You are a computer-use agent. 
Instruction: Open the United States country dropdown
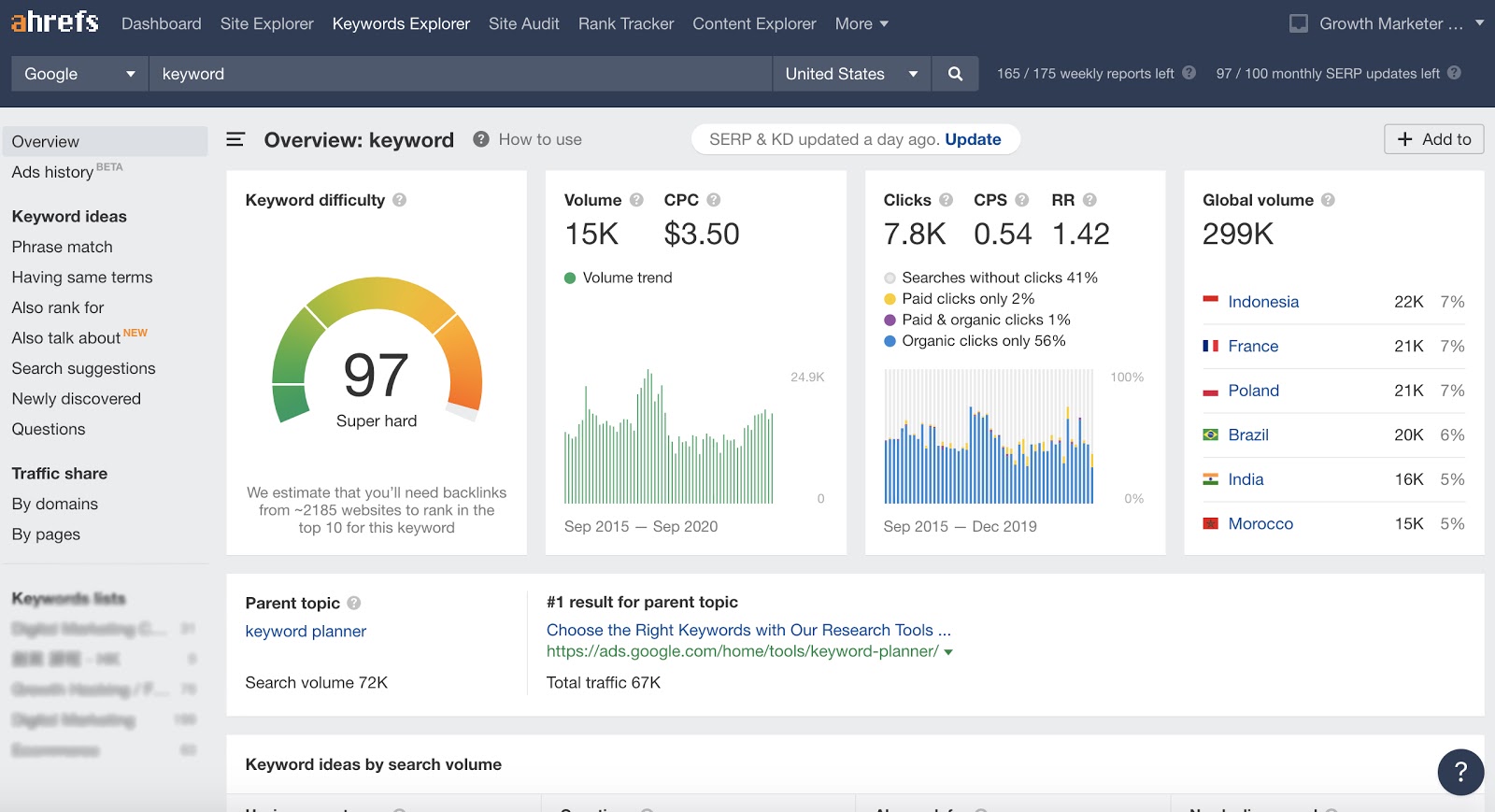[851, 74]
